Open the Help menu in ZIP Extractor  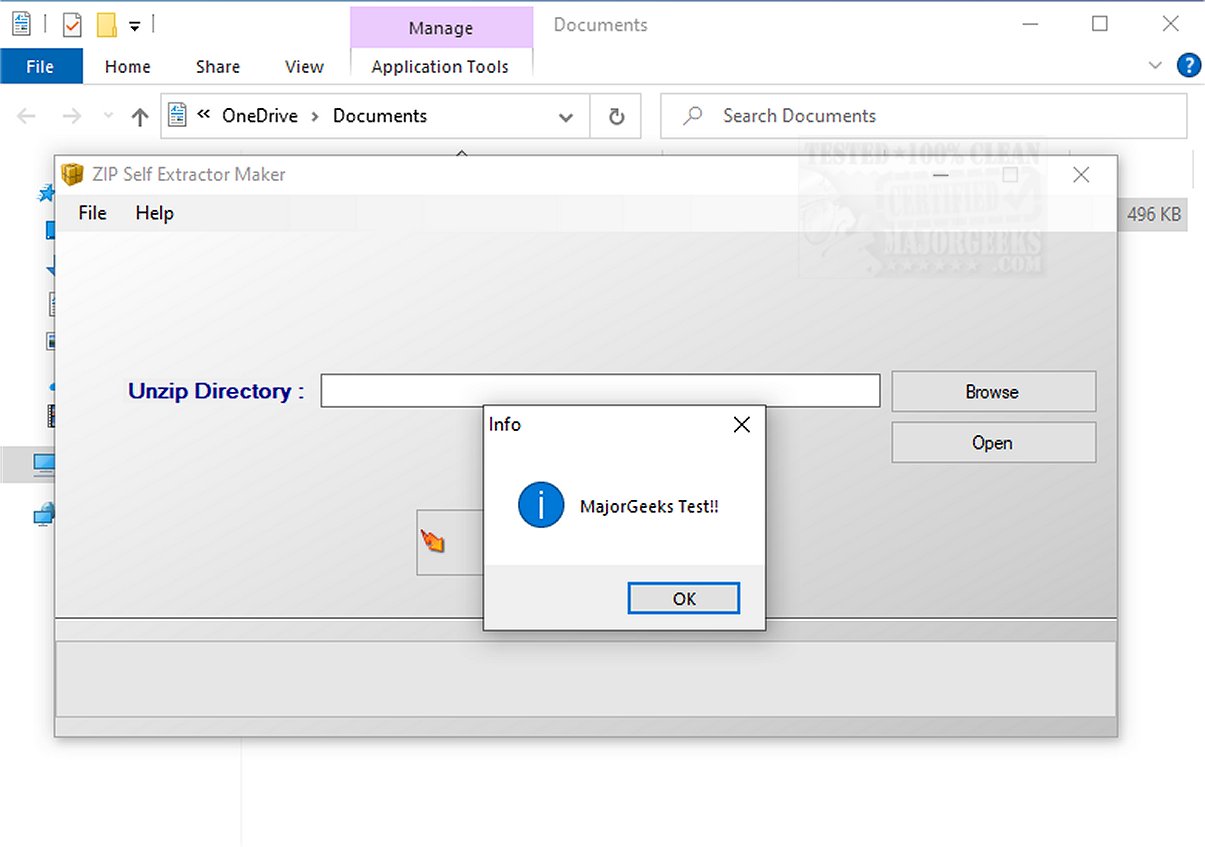154,213
